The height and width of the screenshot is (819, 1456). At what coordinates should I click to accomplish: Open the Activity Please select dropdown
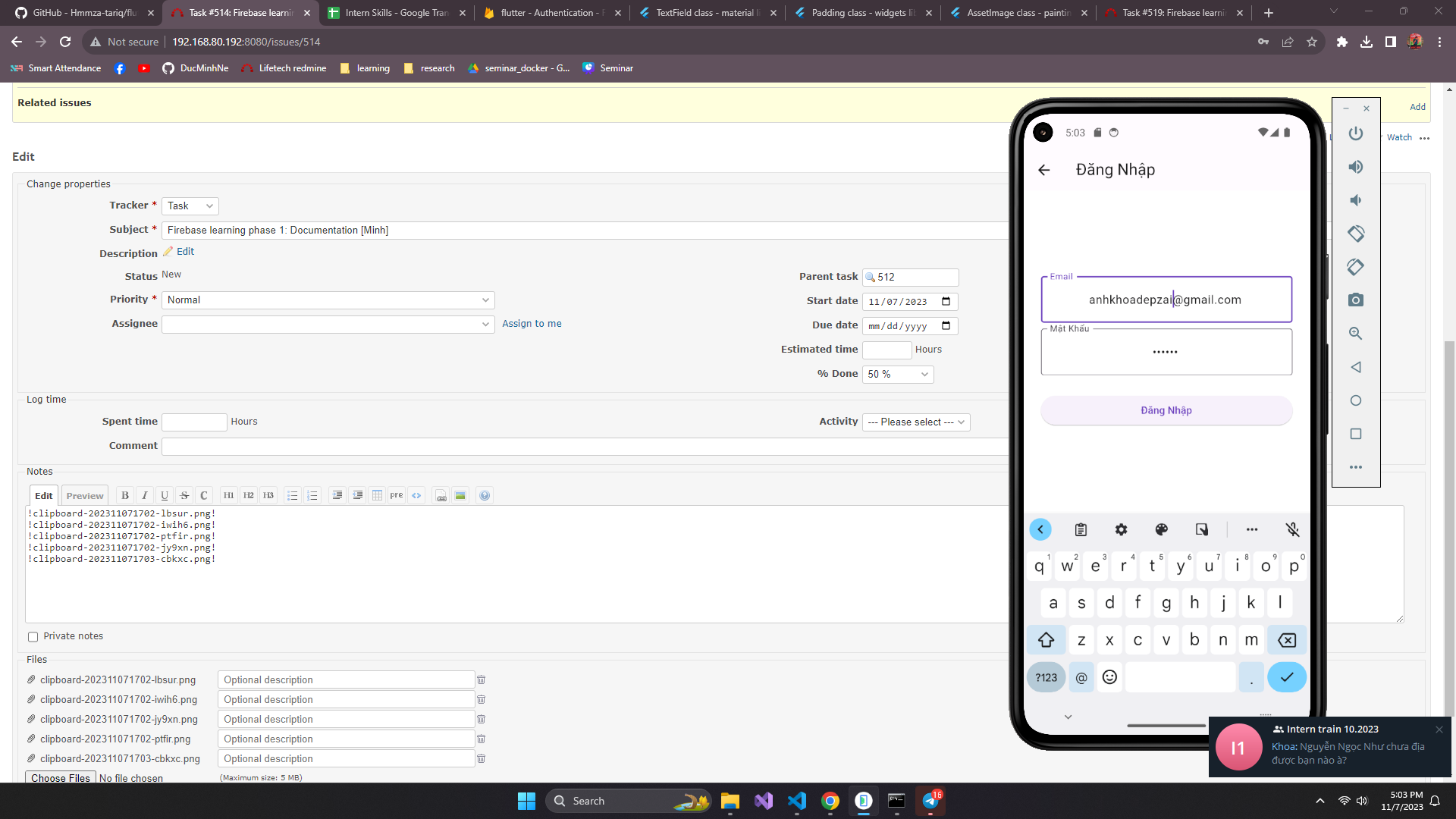pos(915,422)
